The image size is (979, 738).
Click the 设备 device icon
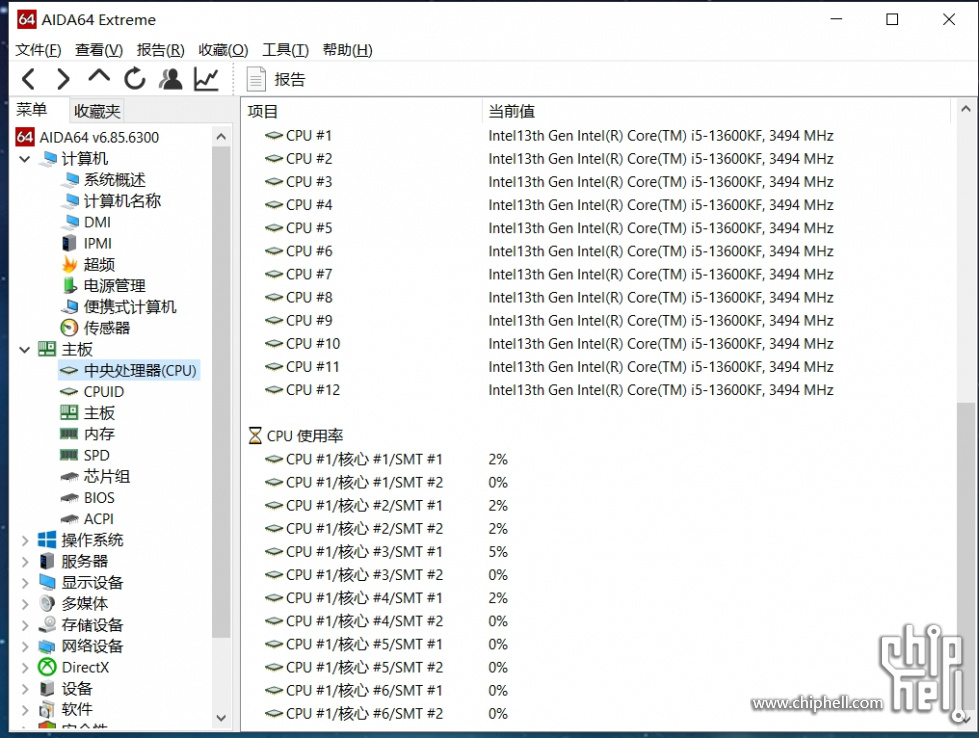pyautogui.click(x=47, y=689)
